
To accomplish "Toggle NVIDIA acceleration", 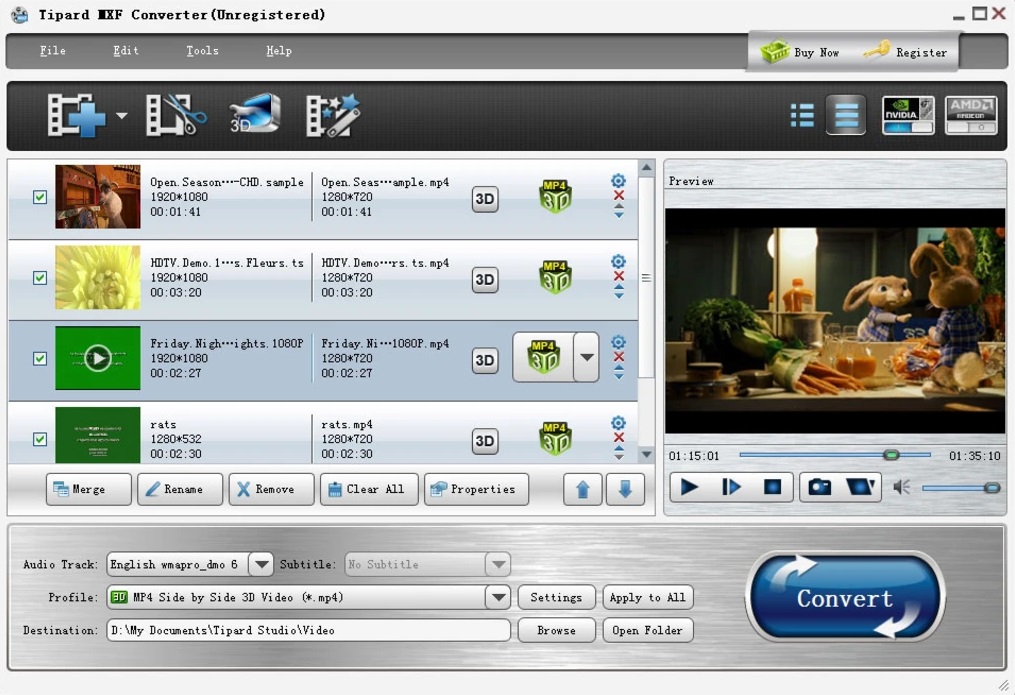I will point(908,115).
